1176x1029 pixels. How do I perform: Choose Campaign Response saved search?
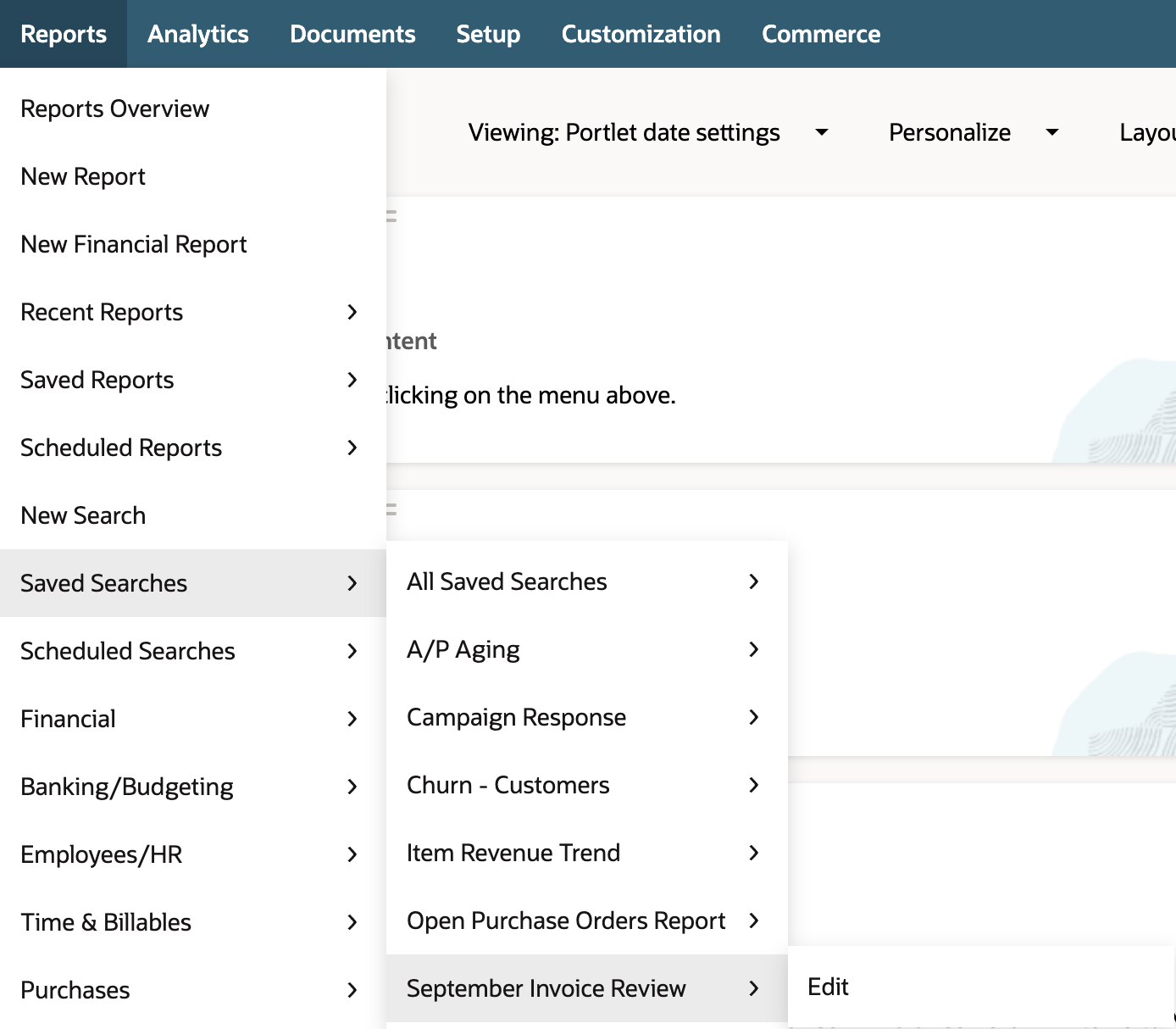(x=587, y=717)
